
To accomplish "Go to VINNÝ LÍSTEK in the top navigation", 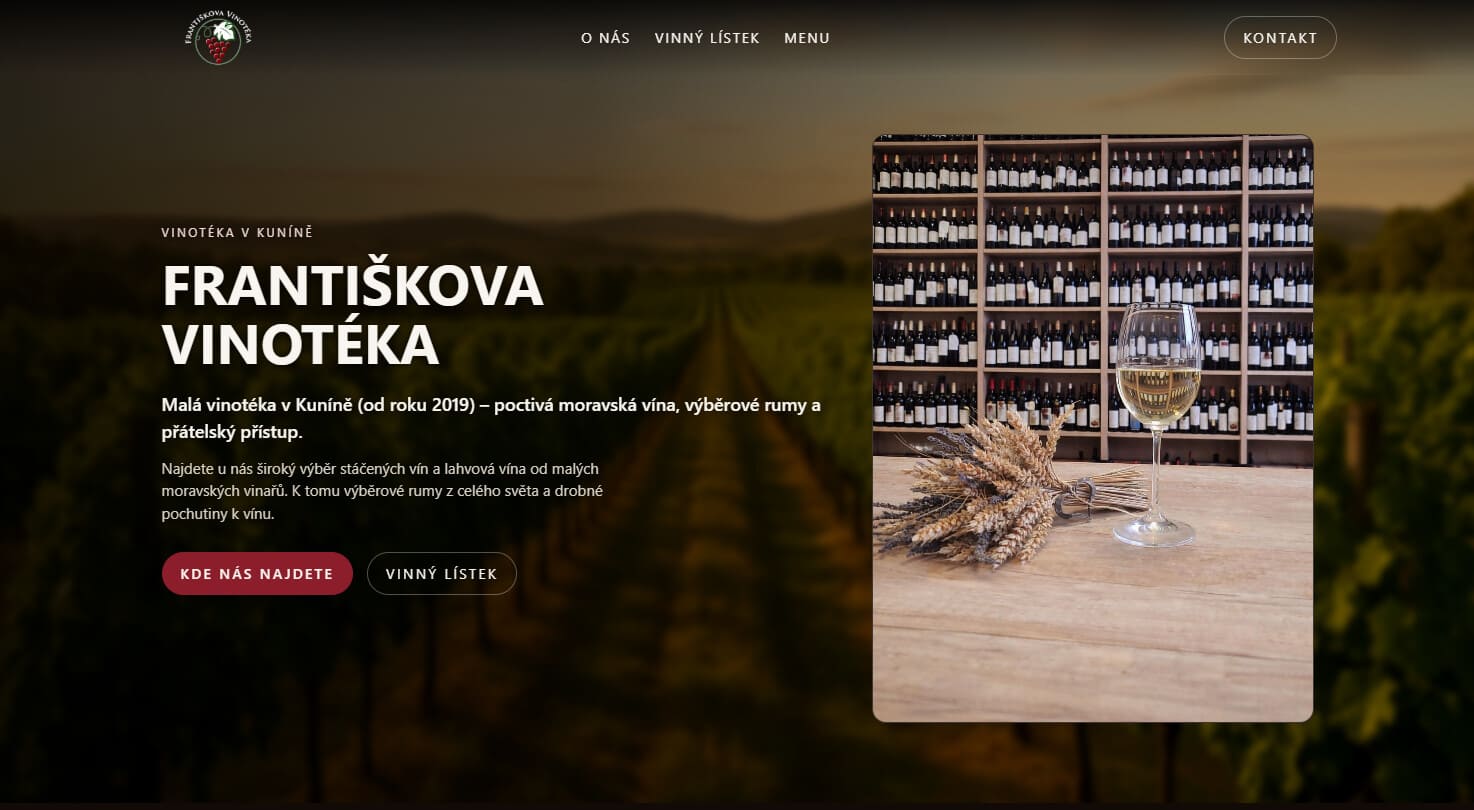I will (x=707, y=38).
